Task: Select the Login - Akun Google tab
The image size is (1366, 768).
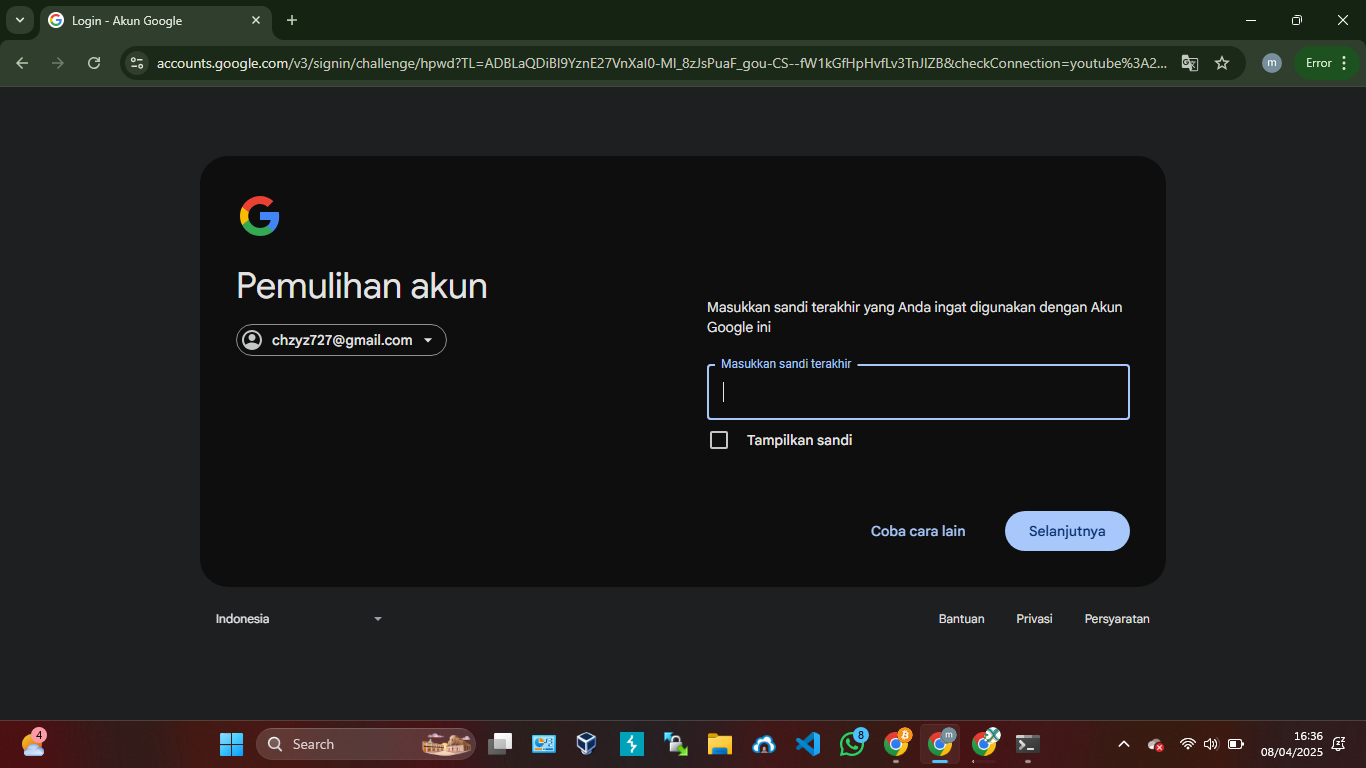Action: pyautogui.click(x=155, y=20)
